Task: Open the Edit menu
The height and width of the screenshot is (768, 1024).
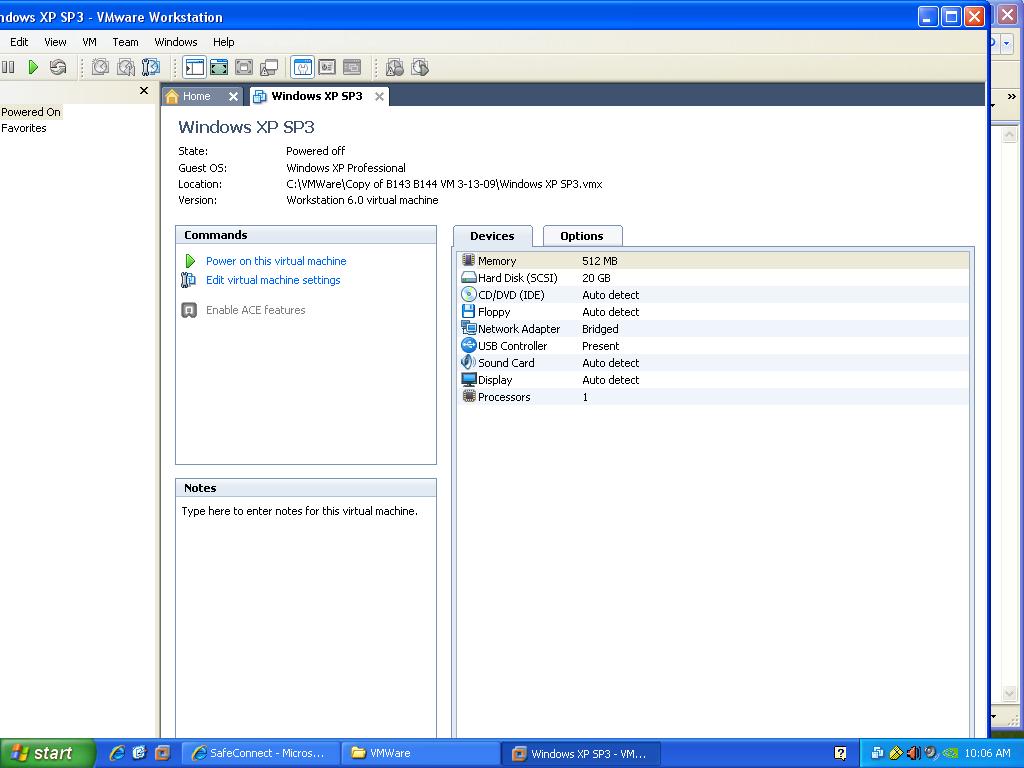Action: pos(19,42)
